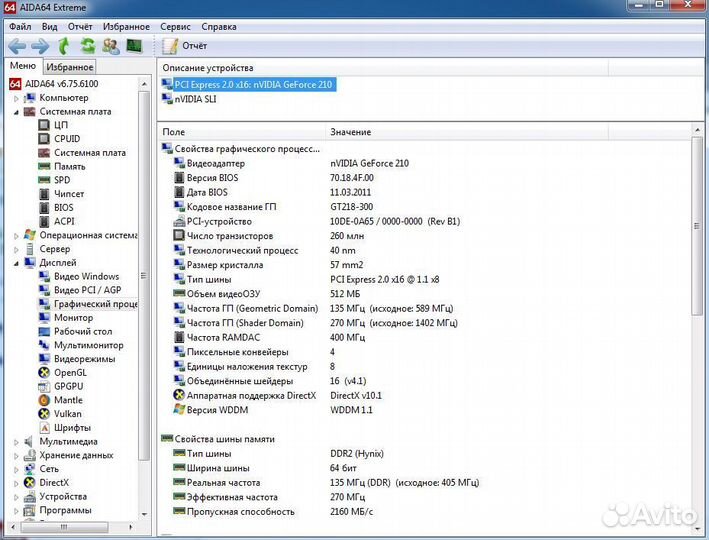Open the Справка menu

click(x=219, y=27)
